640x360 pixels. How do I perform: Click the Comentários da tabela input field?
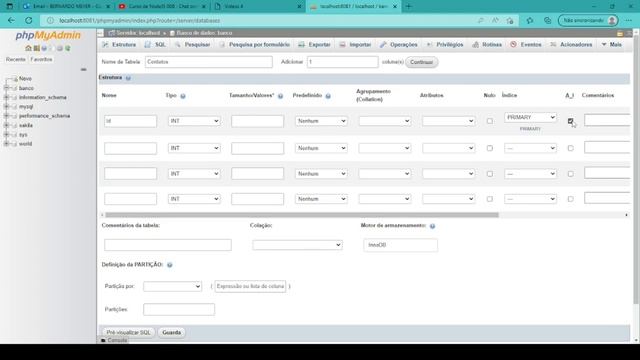168,245
